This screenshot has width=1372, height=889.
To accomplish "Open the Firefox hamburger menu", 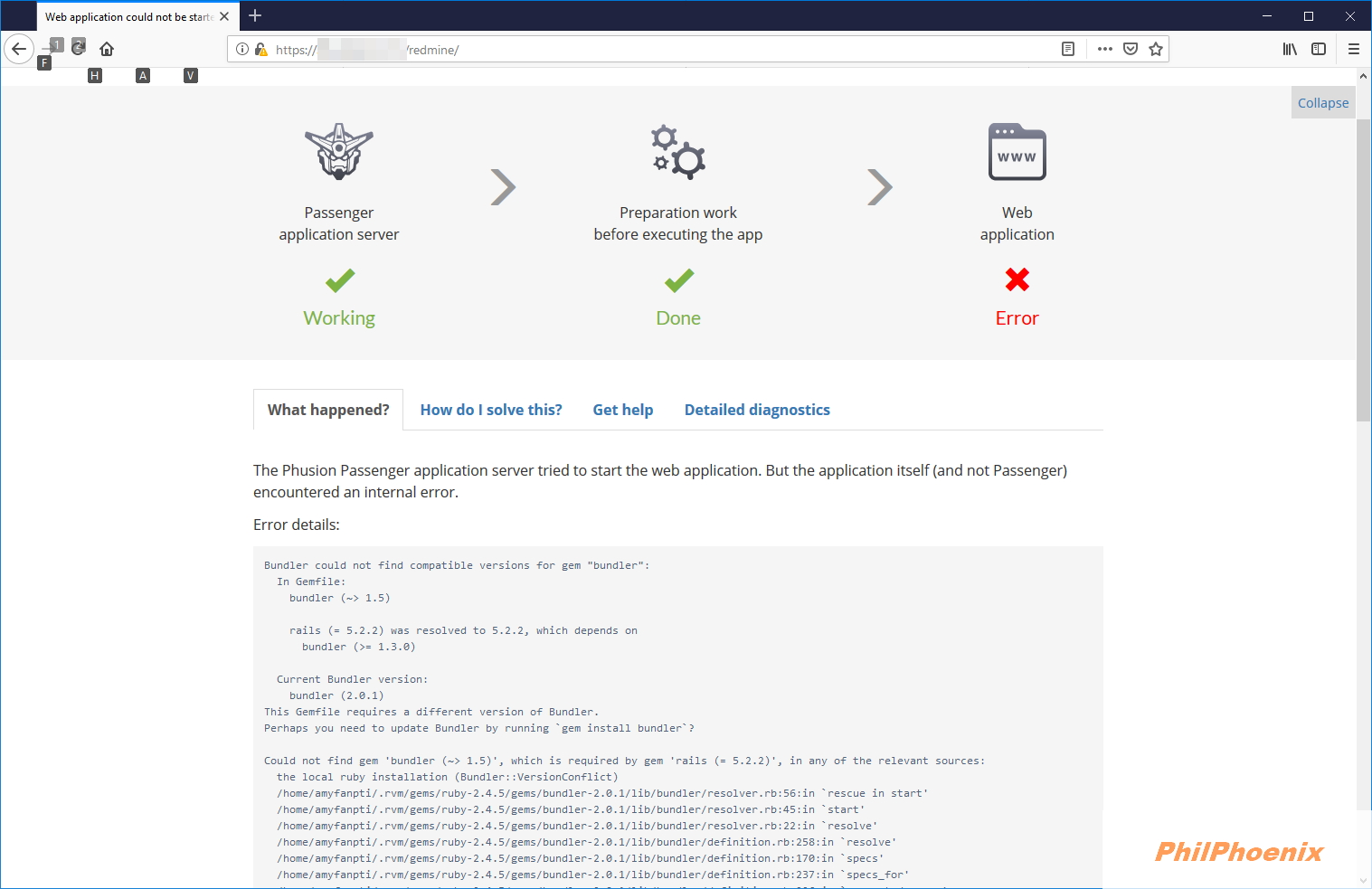I will point(1354,49).
